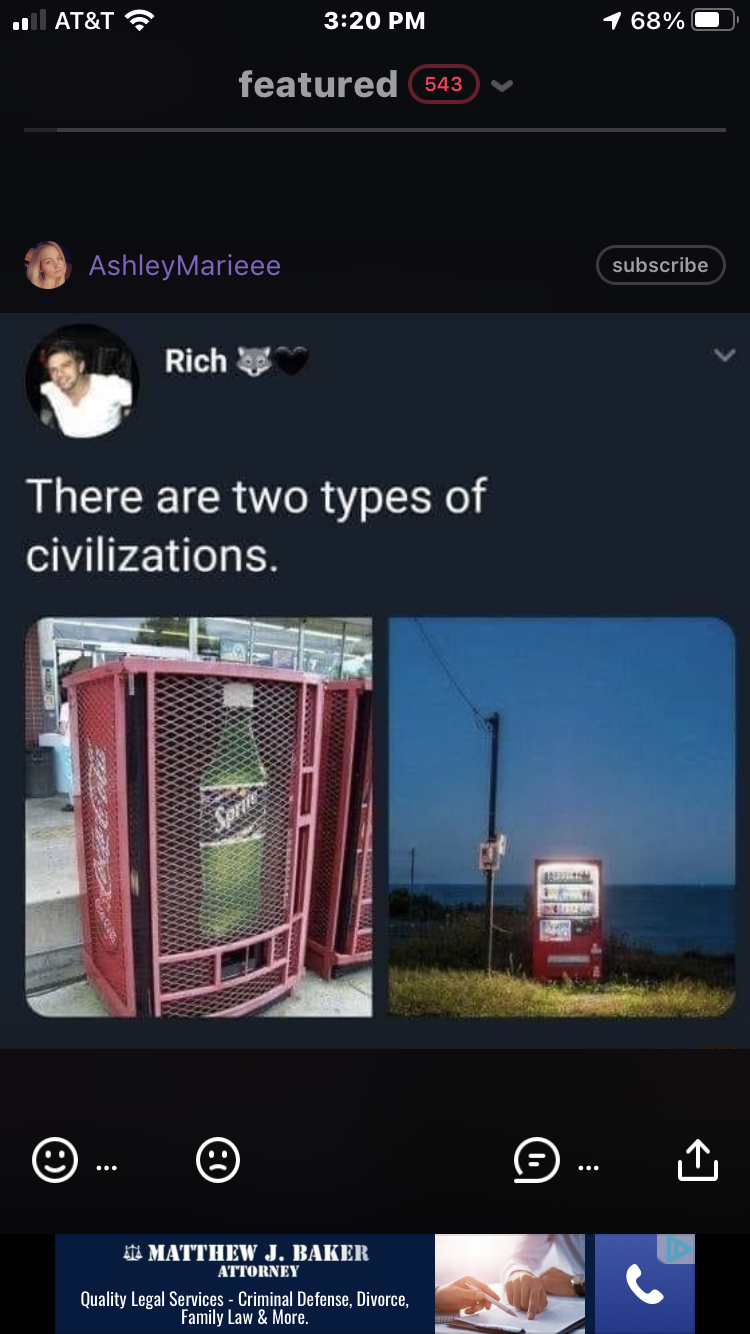Viewport: 750px width, 1334px height.
Task: Open AshleyMarieee's avatar picture
Action: 47,265
